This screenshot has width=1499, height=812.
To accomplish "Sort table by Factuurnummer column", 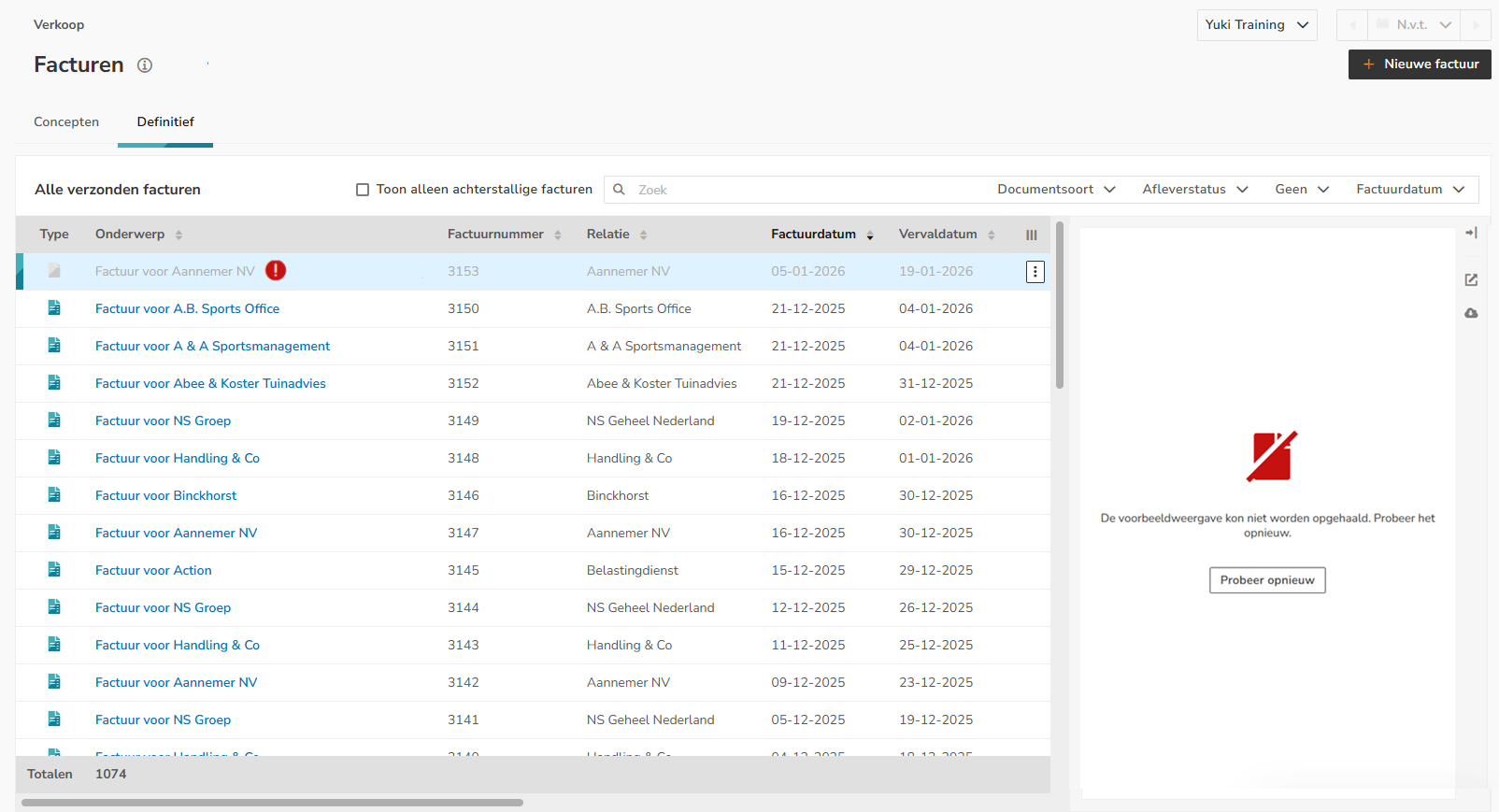I will pos(504,235).
